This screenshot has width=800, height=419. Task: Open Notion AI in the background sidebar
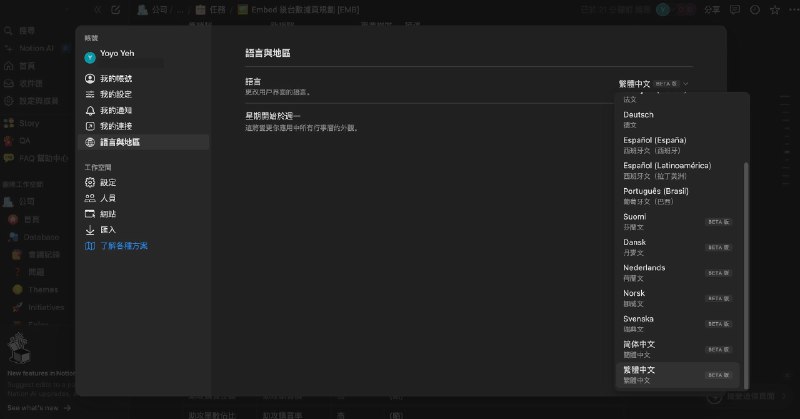pyautogui.click(x=36, y=48)
